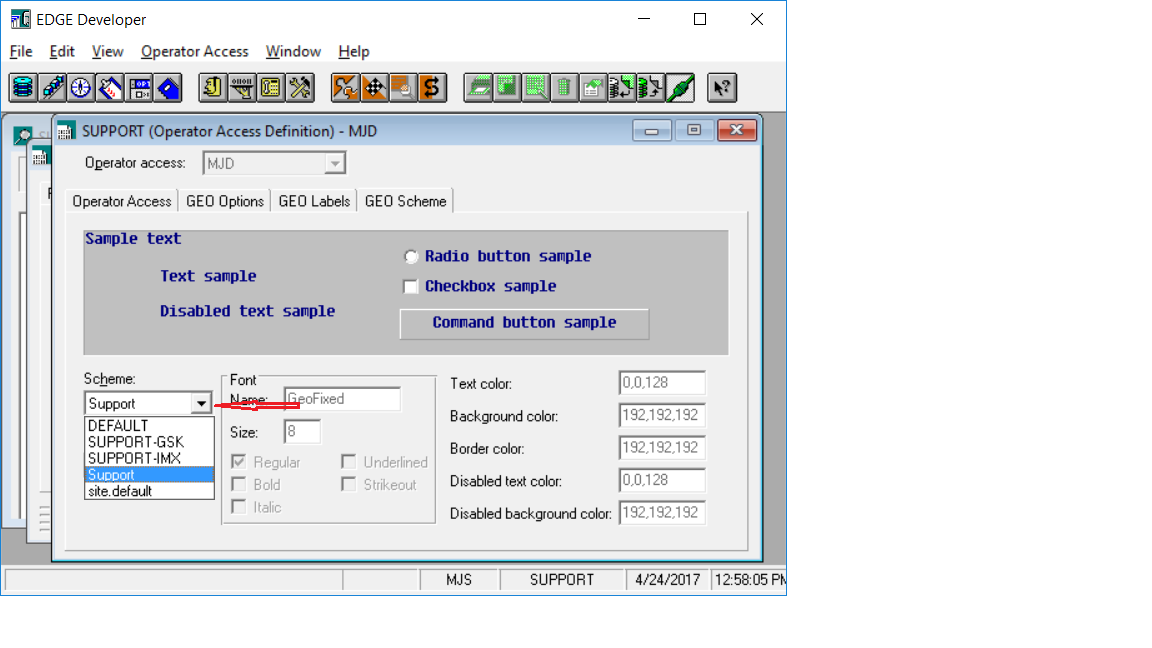Click the green stacked sheets toolbar icon
The height and width of the screenshot is (648, 1152).
[x=478, y=87]
